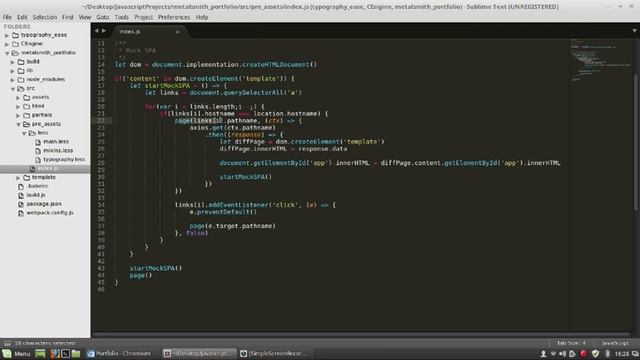Image resolution: width=640 pixels, height=360 pixels.
Task: Open the network tray icon
Action: click(553, 354)
